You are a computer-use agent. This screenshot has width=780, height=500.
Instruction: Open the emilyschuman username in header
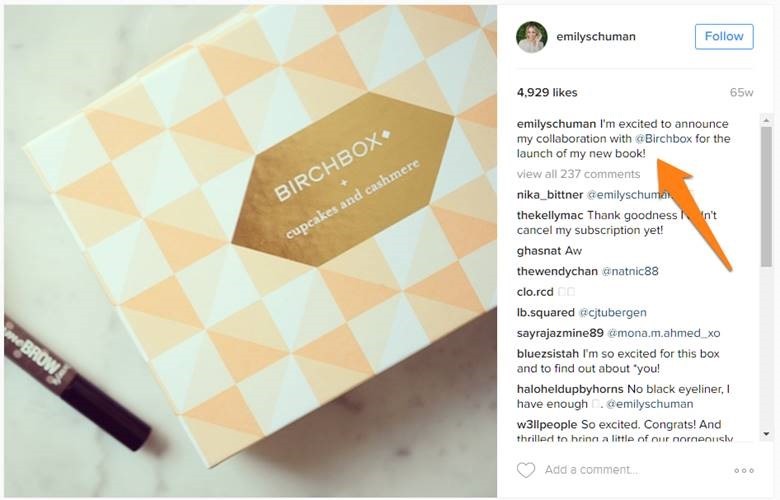coord(595,36)
